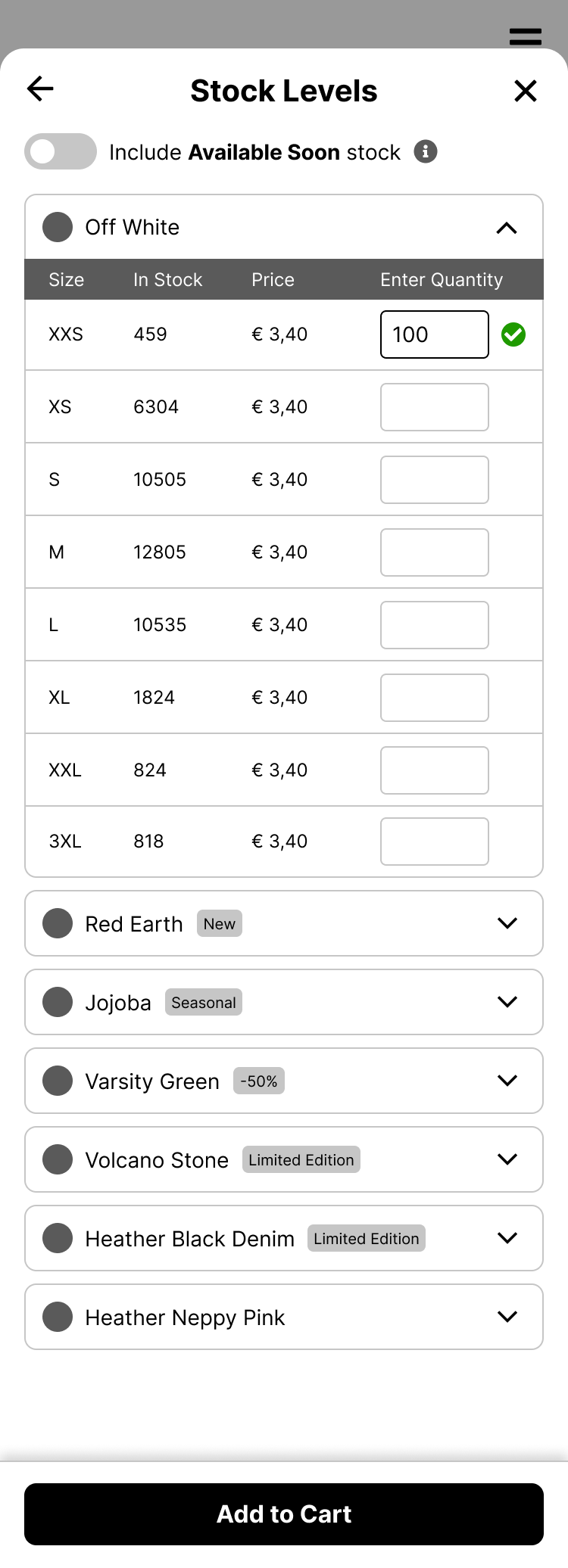This screenshot has height=1568, width=568.
Task: Close the Stock Levels panel
Action: [525, 91]
